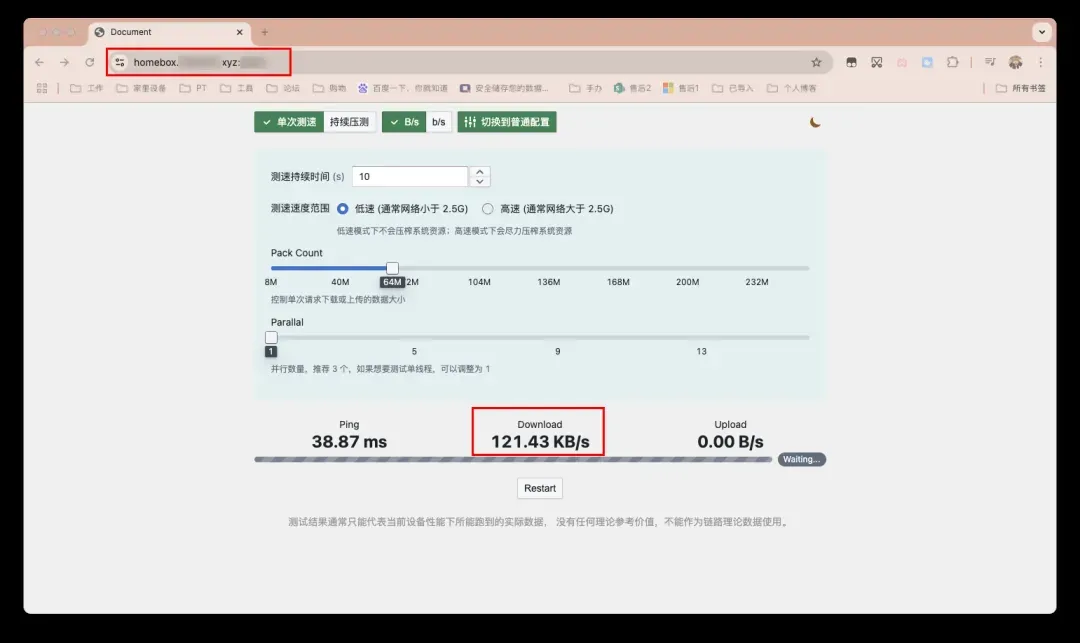Open the browser extensions puzzle icon
Viewport: 1080px width, 643px height.
[x=952, y=62]
